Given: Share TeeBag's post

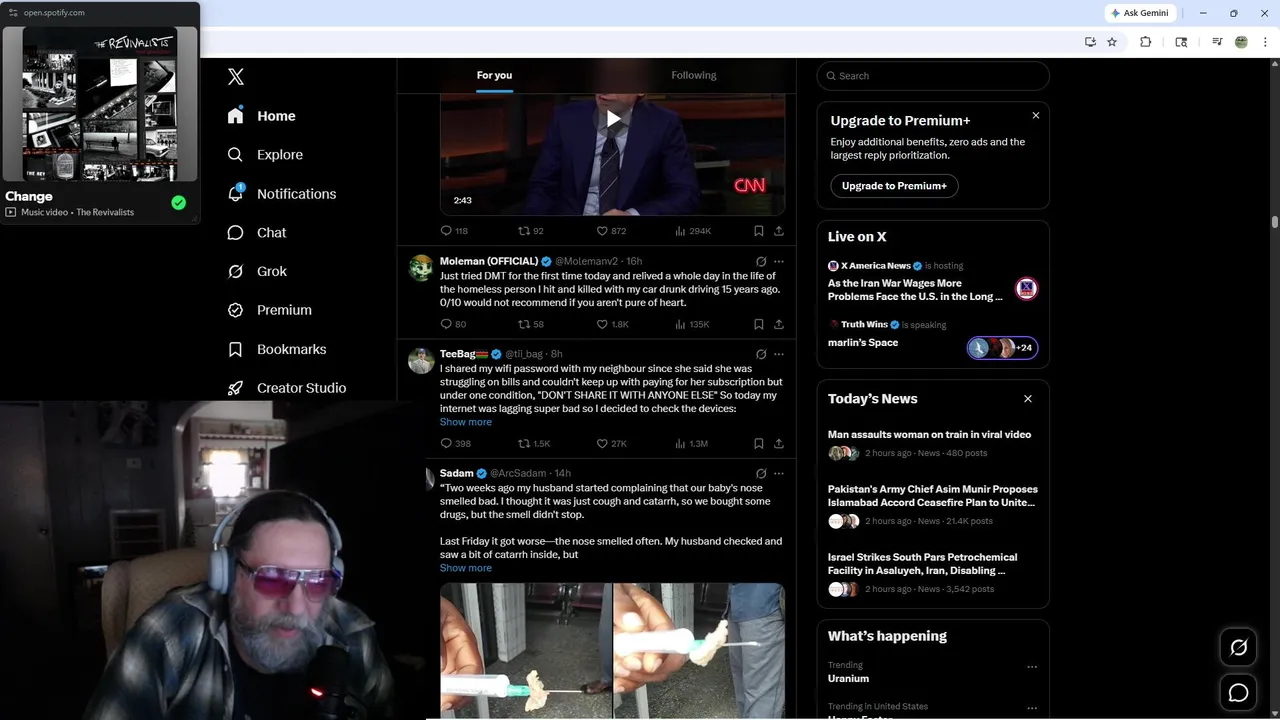Looking at the screenshot, I should [779, 443].
